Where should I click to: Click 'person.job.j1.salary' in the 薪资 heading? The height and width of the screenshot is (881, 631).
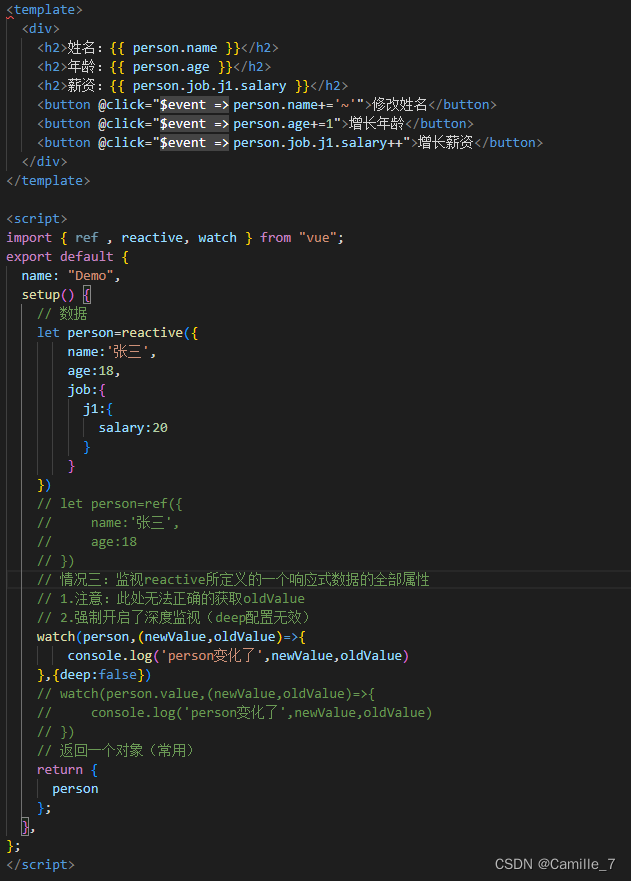210,86
